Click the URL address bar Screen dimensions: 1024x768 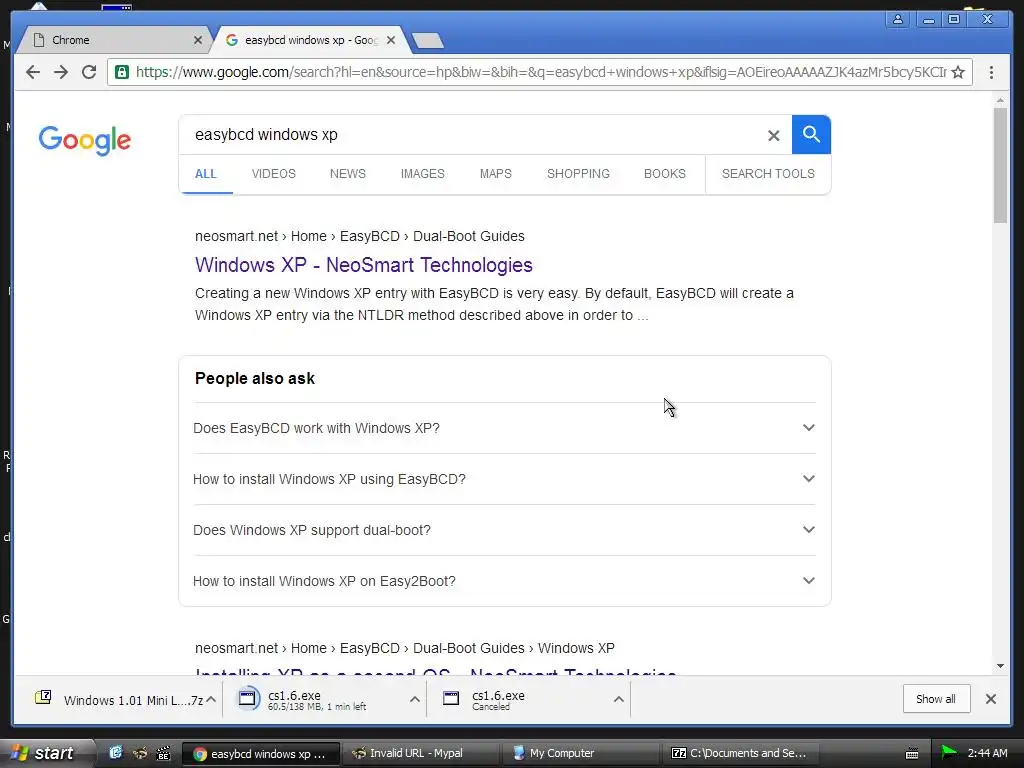(540, 72)
